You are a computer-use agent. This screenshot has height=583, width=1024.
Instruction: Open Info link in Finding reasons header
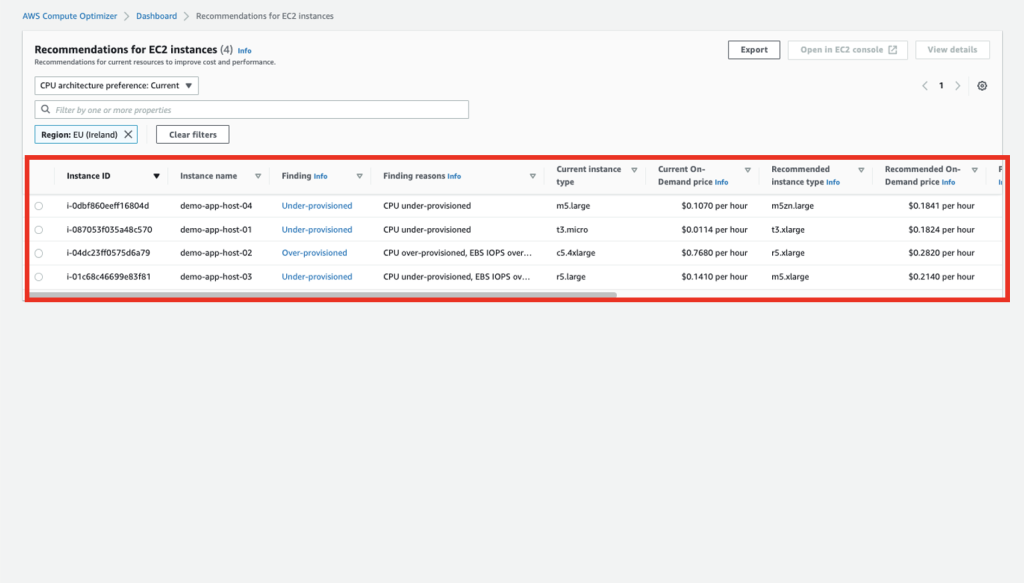pyautogui.click(x=454, y=176)
